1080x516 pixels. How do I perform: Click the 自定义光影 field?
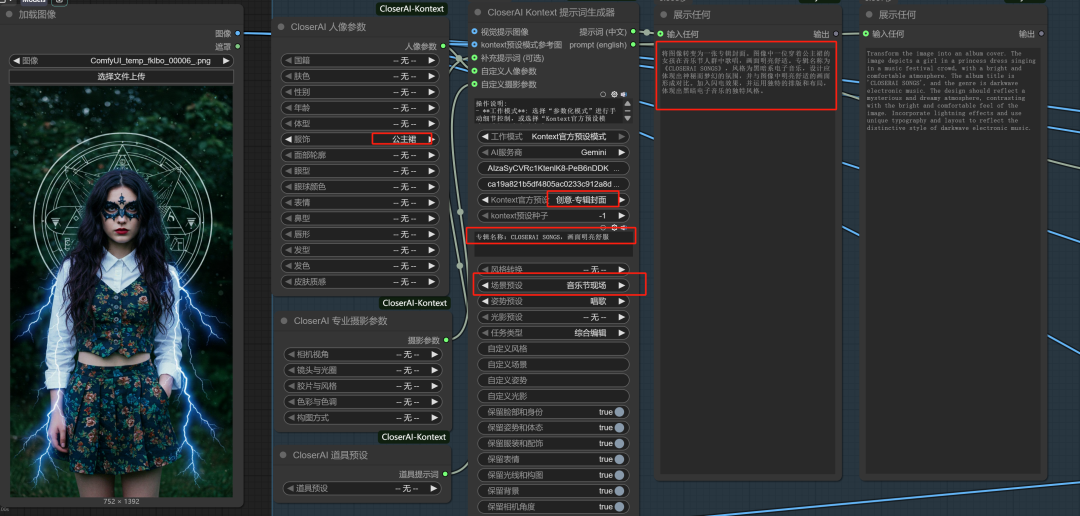pos(554,396)
